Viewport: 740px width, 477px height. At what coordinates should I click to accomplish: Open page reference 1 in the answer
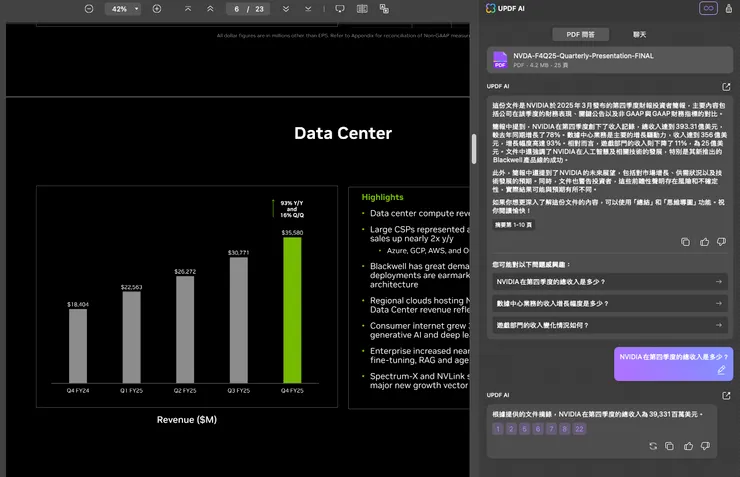click(497, 429)
